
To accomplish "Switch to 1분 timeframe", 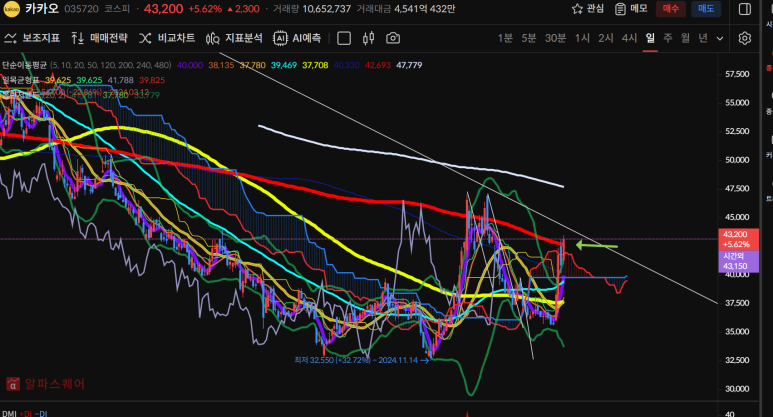I will point(505,38).
